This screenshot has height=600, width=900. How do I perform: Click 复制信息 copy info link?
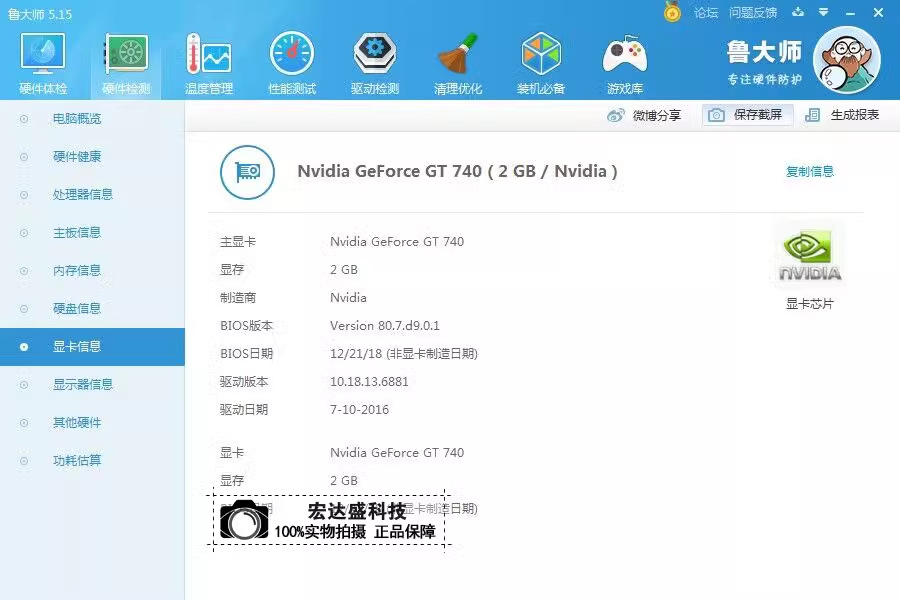pyautogui.click(x=810, y=171)
